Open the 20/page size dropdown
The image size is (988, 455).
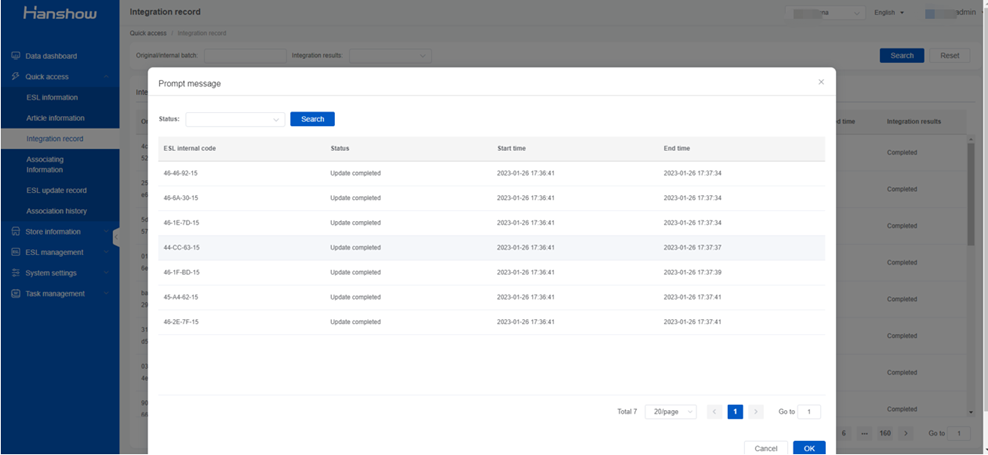pos(670,412)
